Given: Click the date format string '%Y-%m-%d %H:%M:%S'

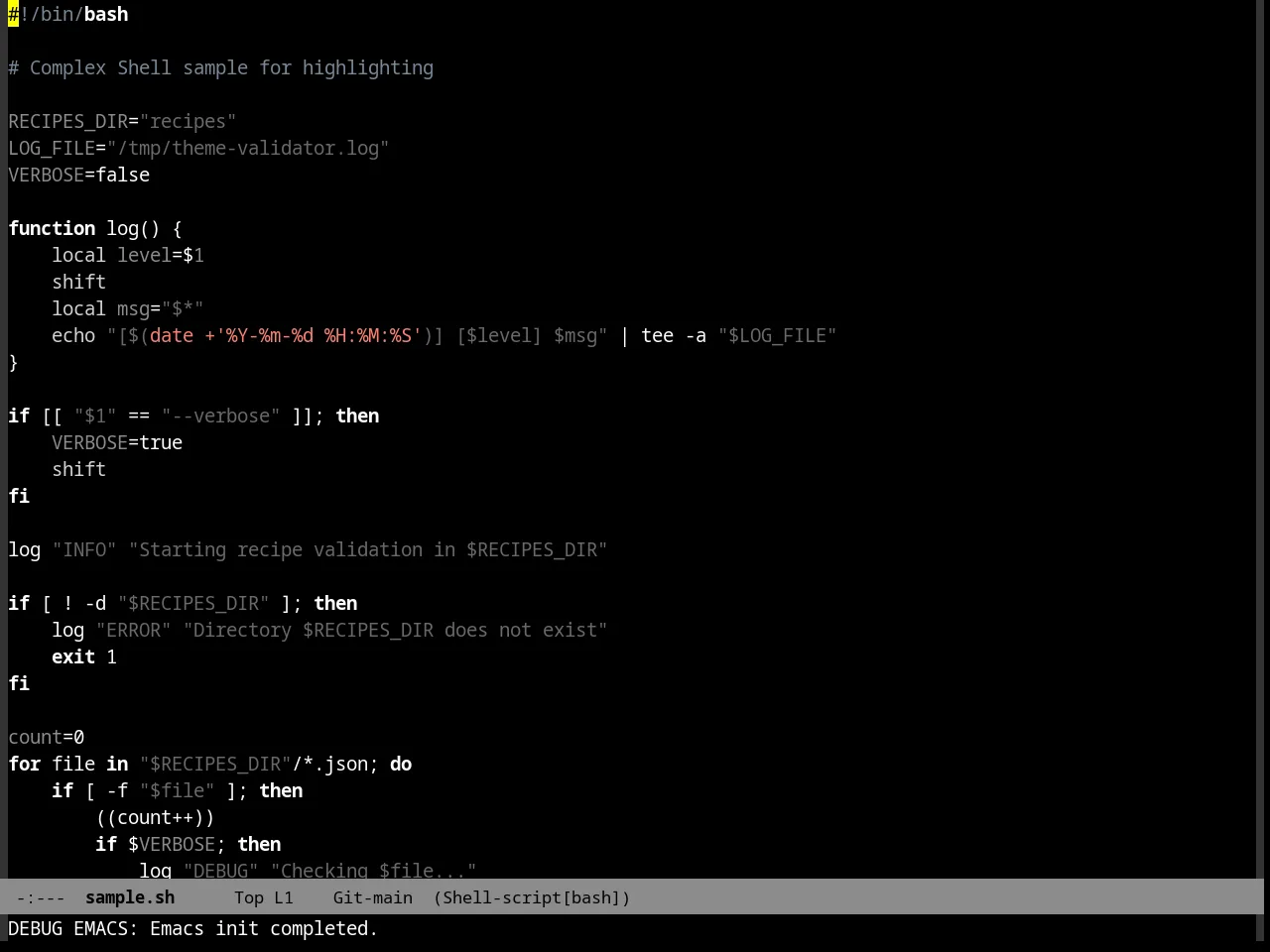Looking at the screenshot, I should coord(318,335).
